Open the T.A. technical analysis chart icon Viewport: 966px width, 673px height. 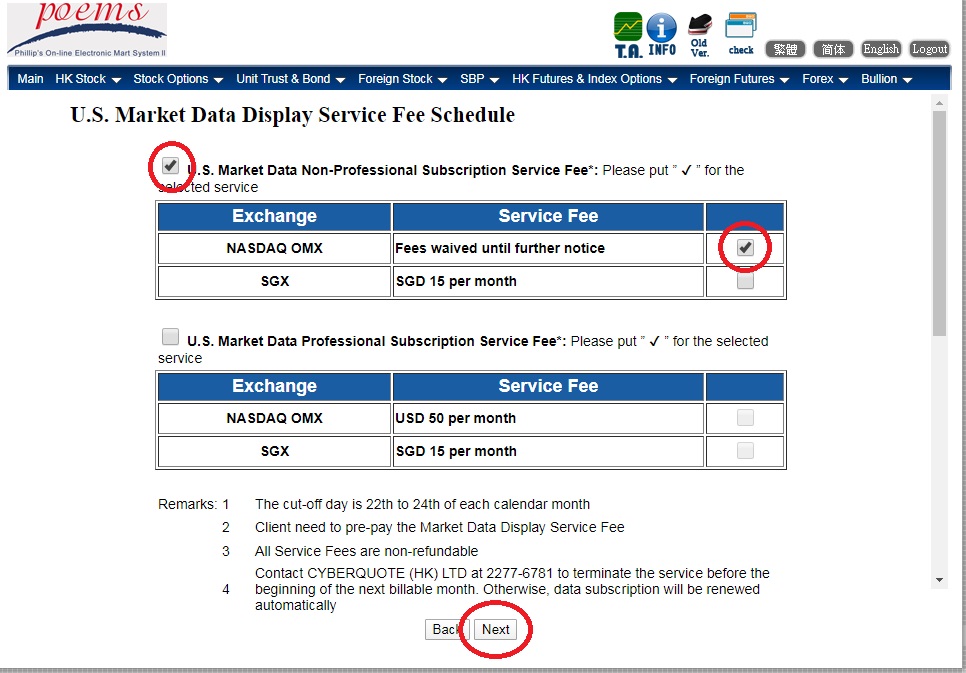628,34
